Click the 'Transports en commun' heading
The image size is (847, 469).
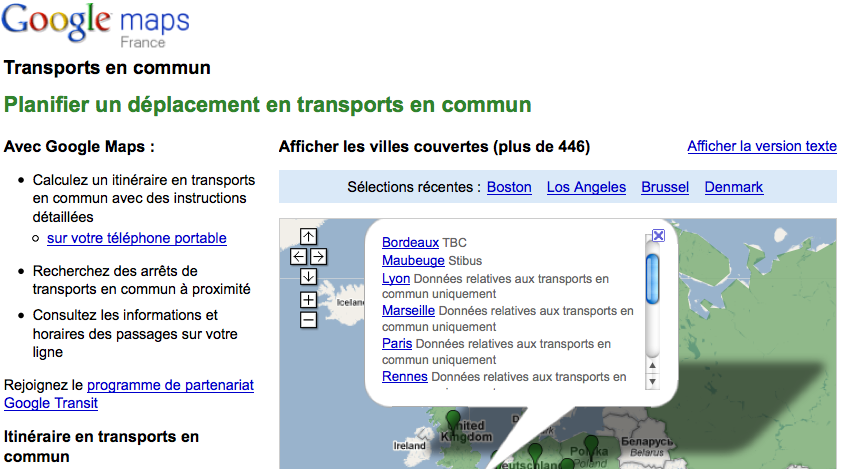(107, 68)
